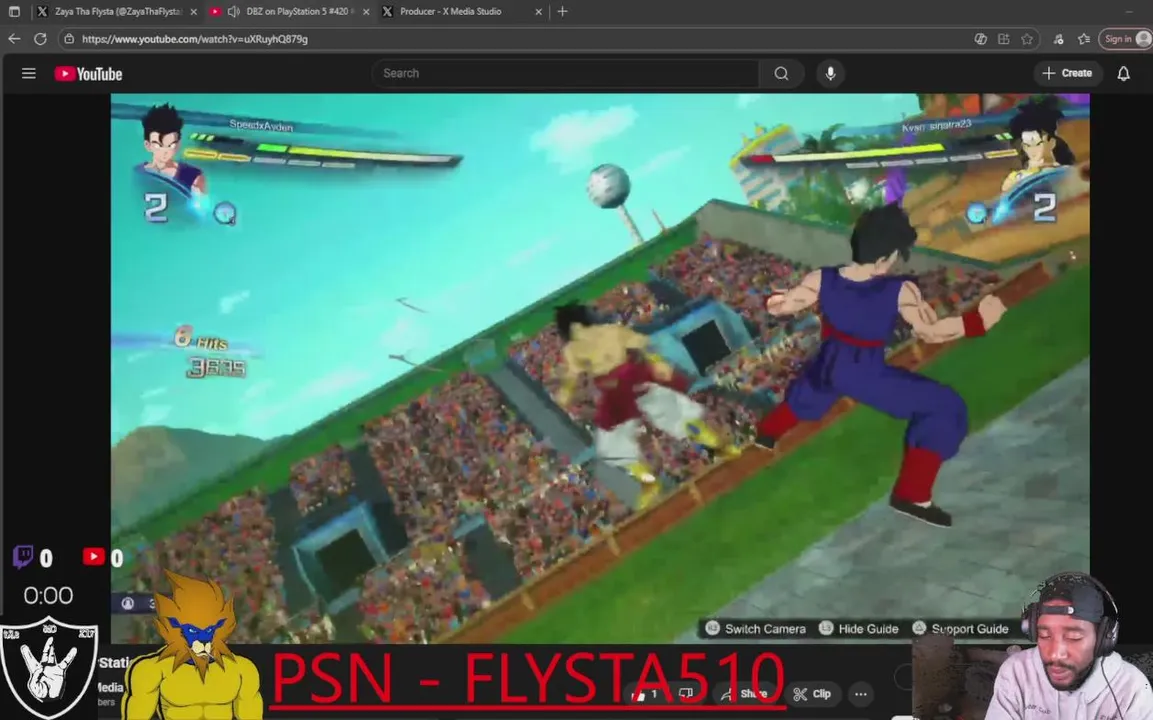
Task: Click the browser Sign in button
Action: pos(1125,39)
